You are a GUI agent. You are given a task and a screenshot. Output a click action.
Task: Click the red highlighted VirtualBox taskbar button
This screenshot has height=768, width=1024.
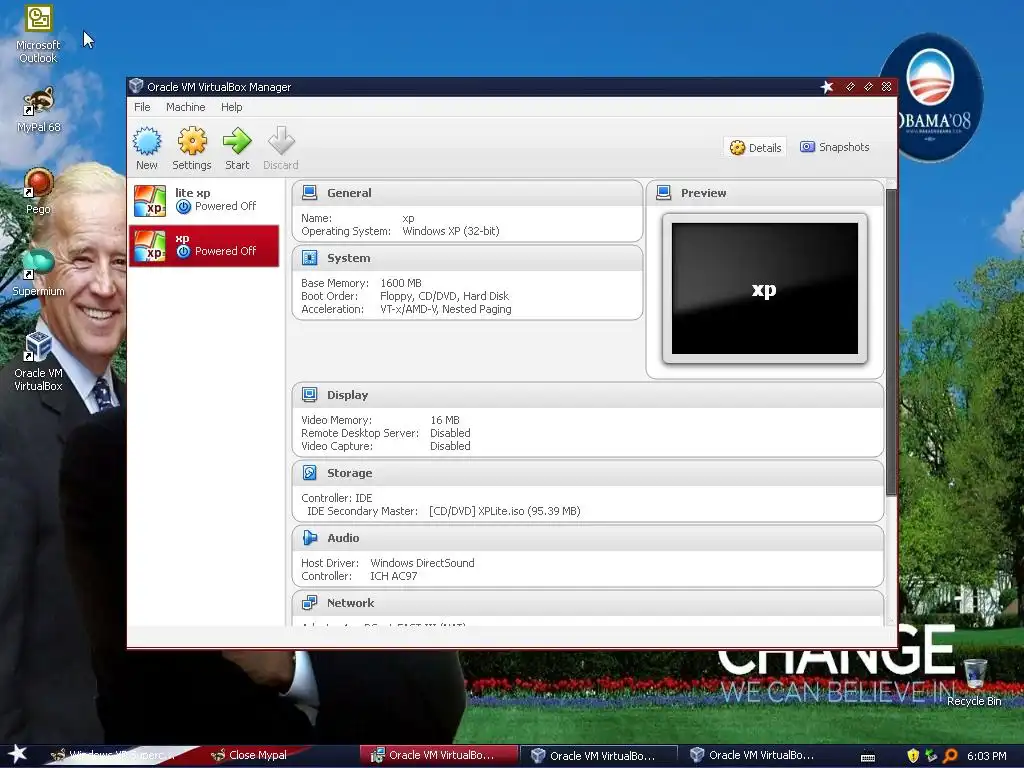[439, 755]
